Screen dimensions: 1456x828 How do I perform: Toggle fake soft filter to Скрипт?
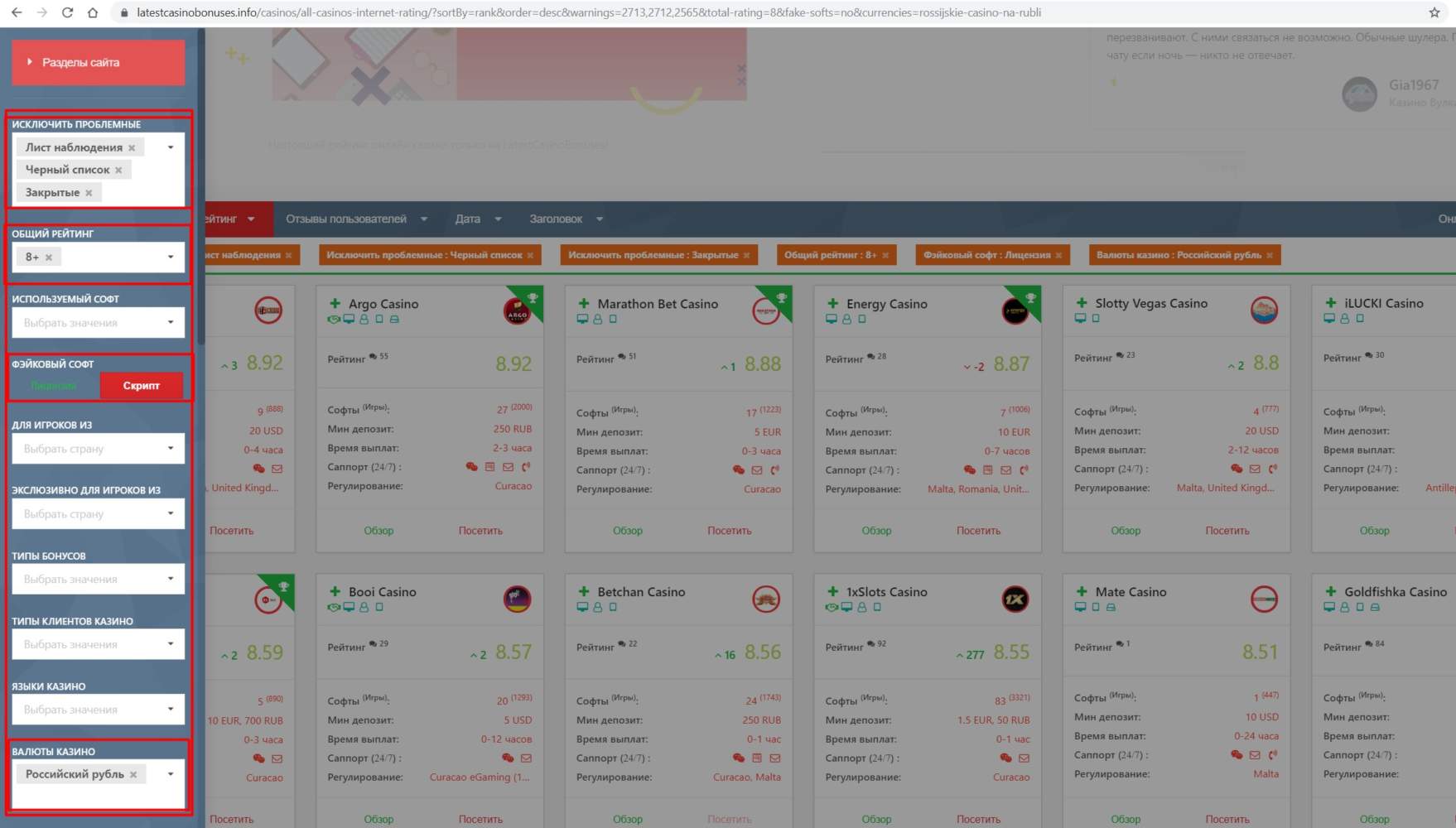coord(141,386)
